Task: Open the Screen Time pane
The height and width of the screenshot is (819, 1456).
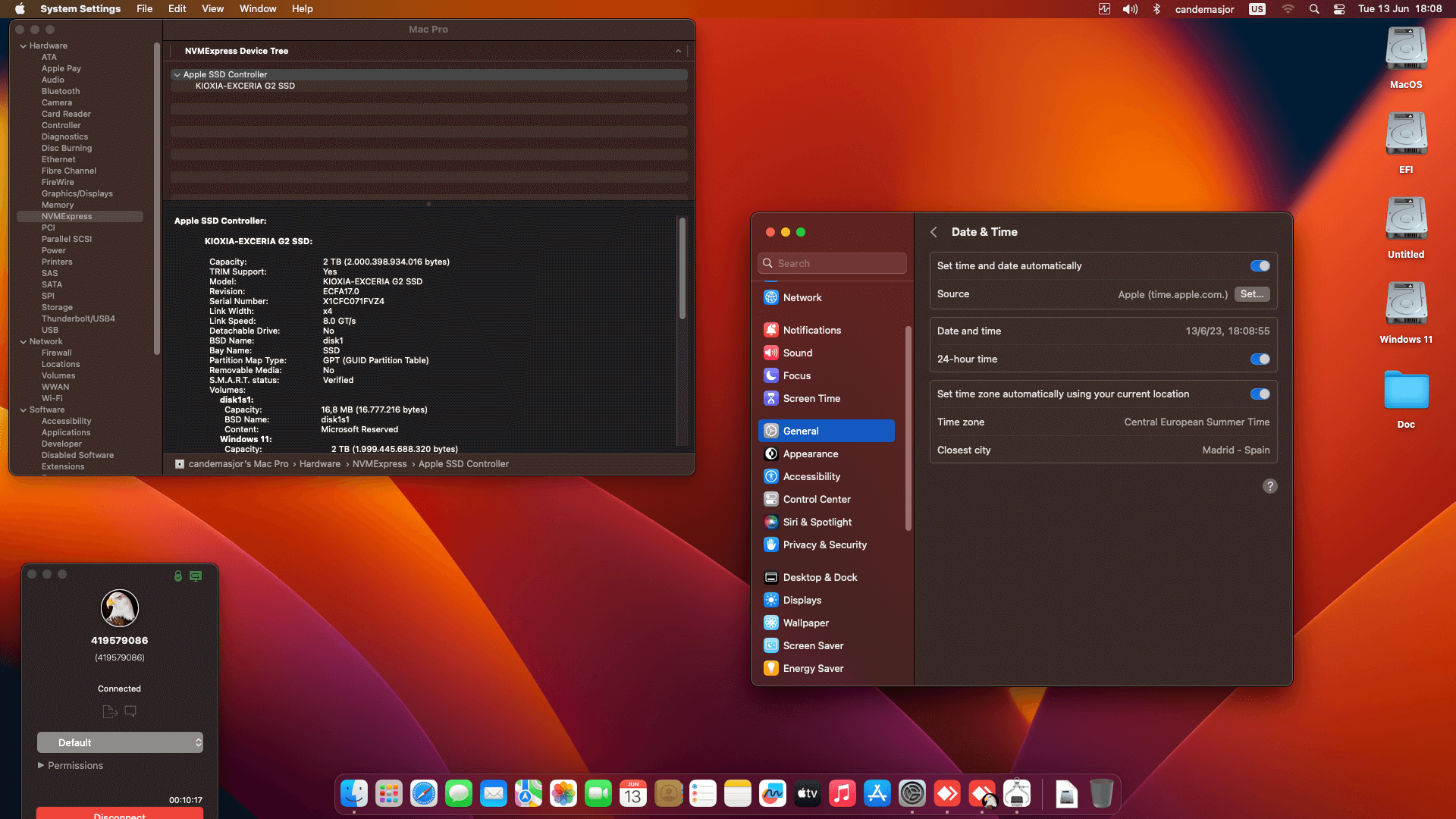Action: [811, 398]
